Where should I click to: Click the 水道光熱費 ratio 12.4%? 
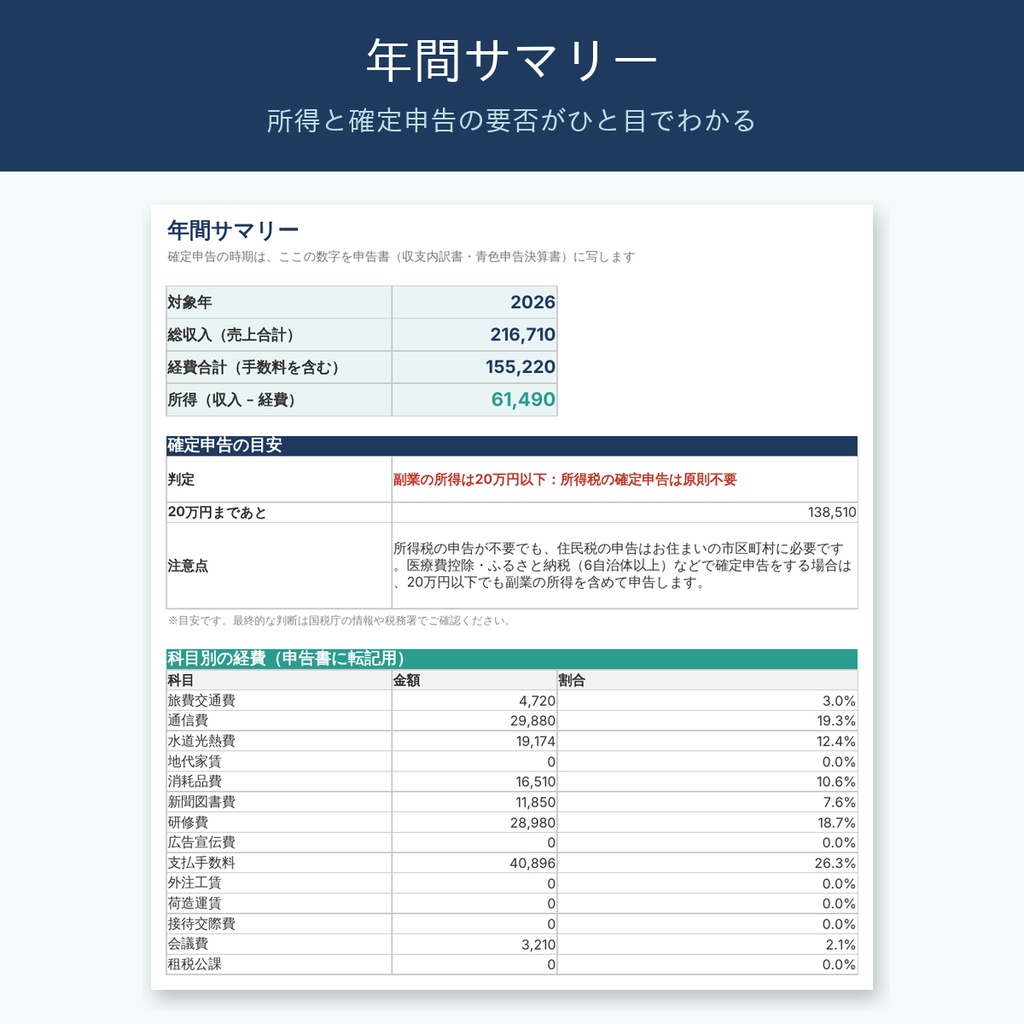coord(836,741)
